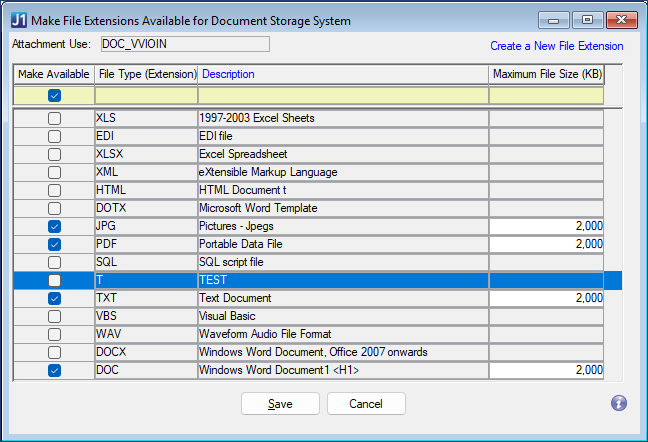Select the 'Excel Spreadsheet' description cell

343,154
